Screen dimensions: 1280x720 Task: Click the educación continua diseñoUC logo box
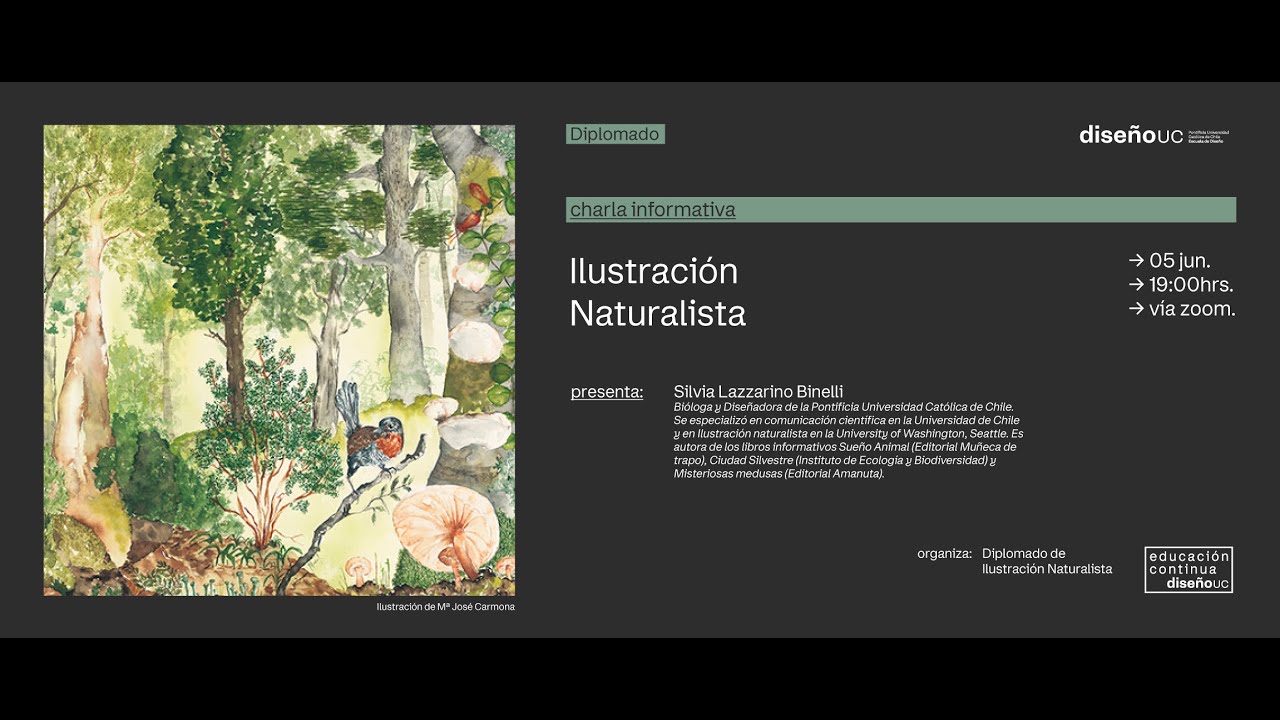coord(1189,569)
